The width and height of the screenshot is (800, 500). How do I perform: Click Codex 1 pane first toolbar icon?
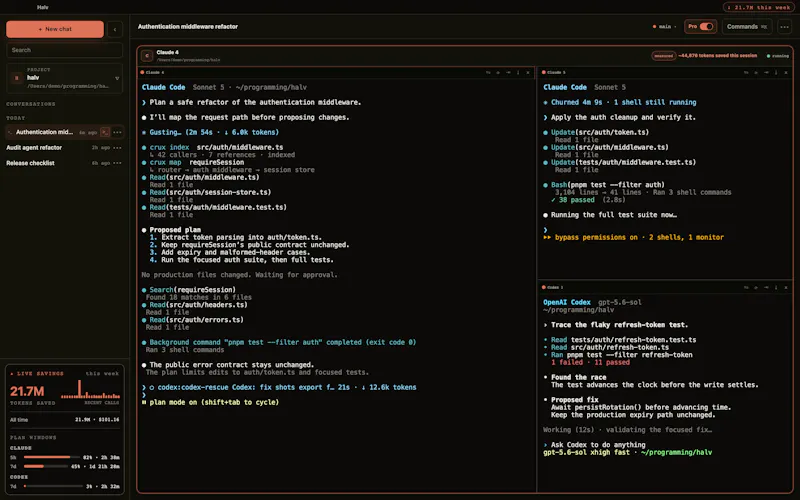(746, 287)
